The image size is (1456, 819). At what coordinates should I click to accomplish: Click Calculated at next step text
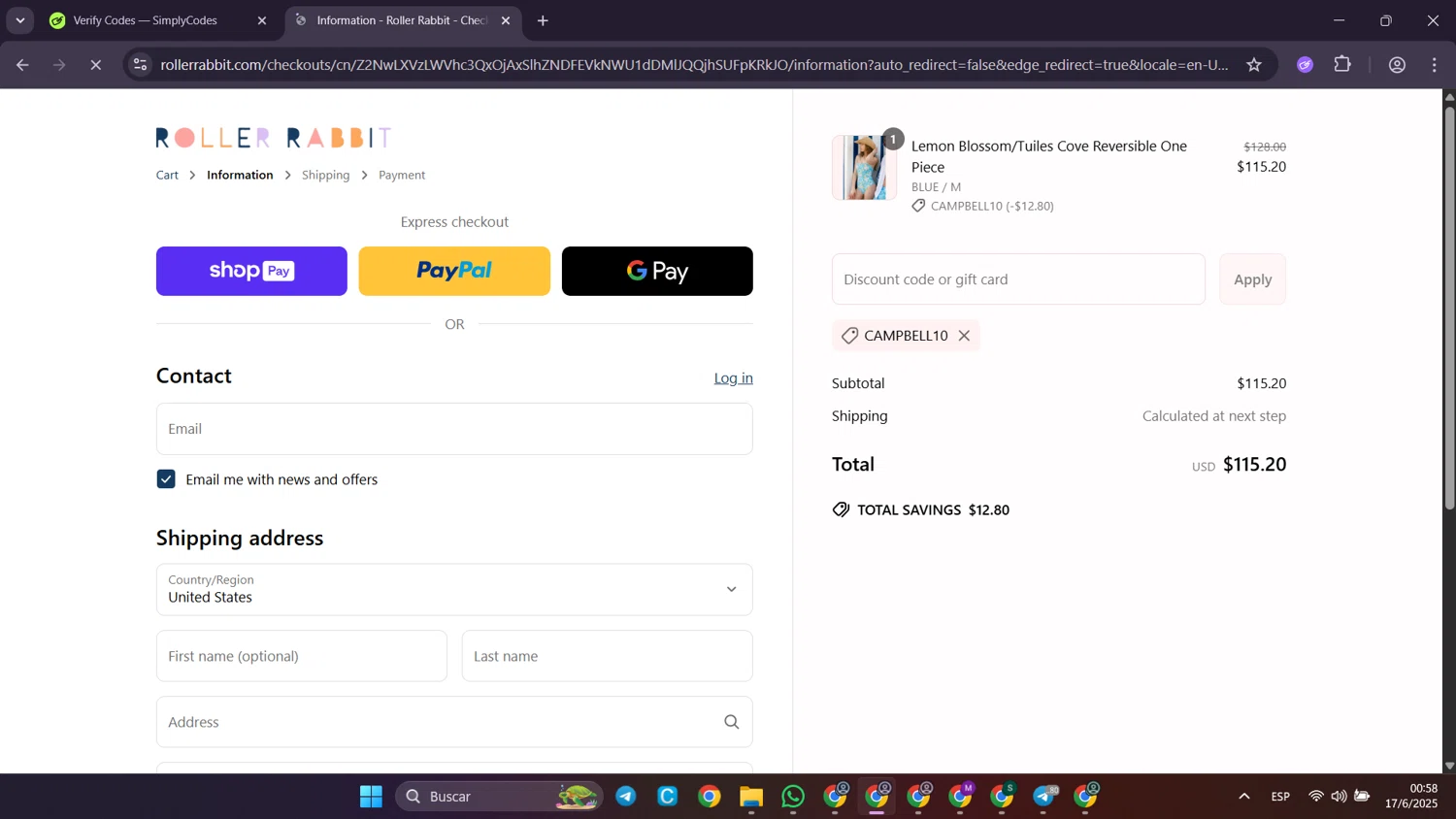coord(1214,416)
